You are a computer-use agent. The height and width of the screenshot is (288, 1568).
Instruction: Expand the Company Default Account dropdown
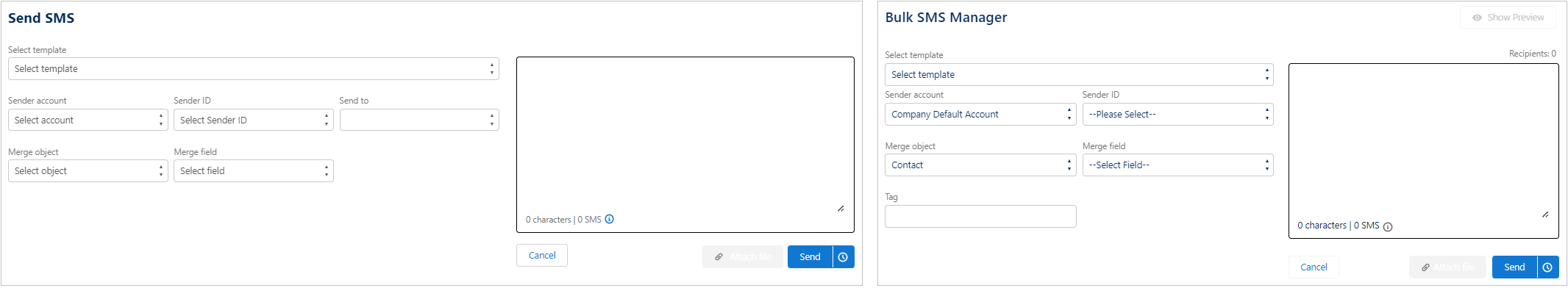tap(980, 114)
